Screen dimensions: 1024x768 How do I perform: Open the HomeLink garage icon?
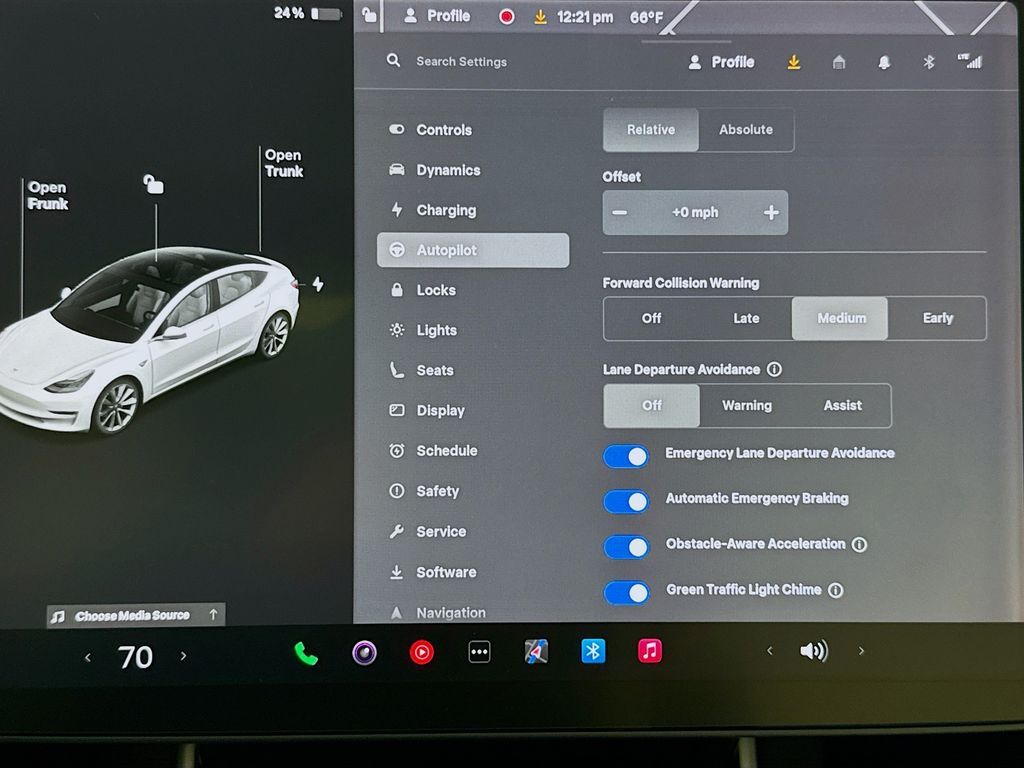click(x=839, y=62)
